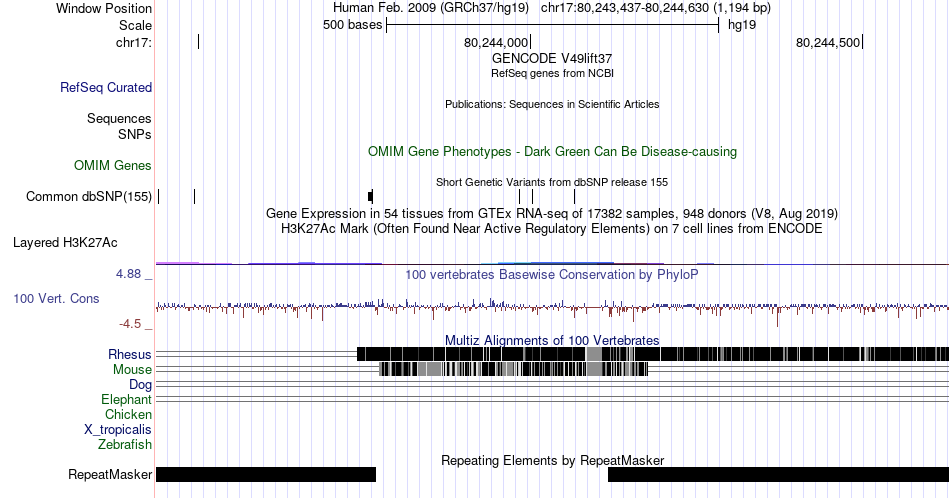Select the Elephant species label
The height and width of the screenshot is (498, 950).
point(127,399)
